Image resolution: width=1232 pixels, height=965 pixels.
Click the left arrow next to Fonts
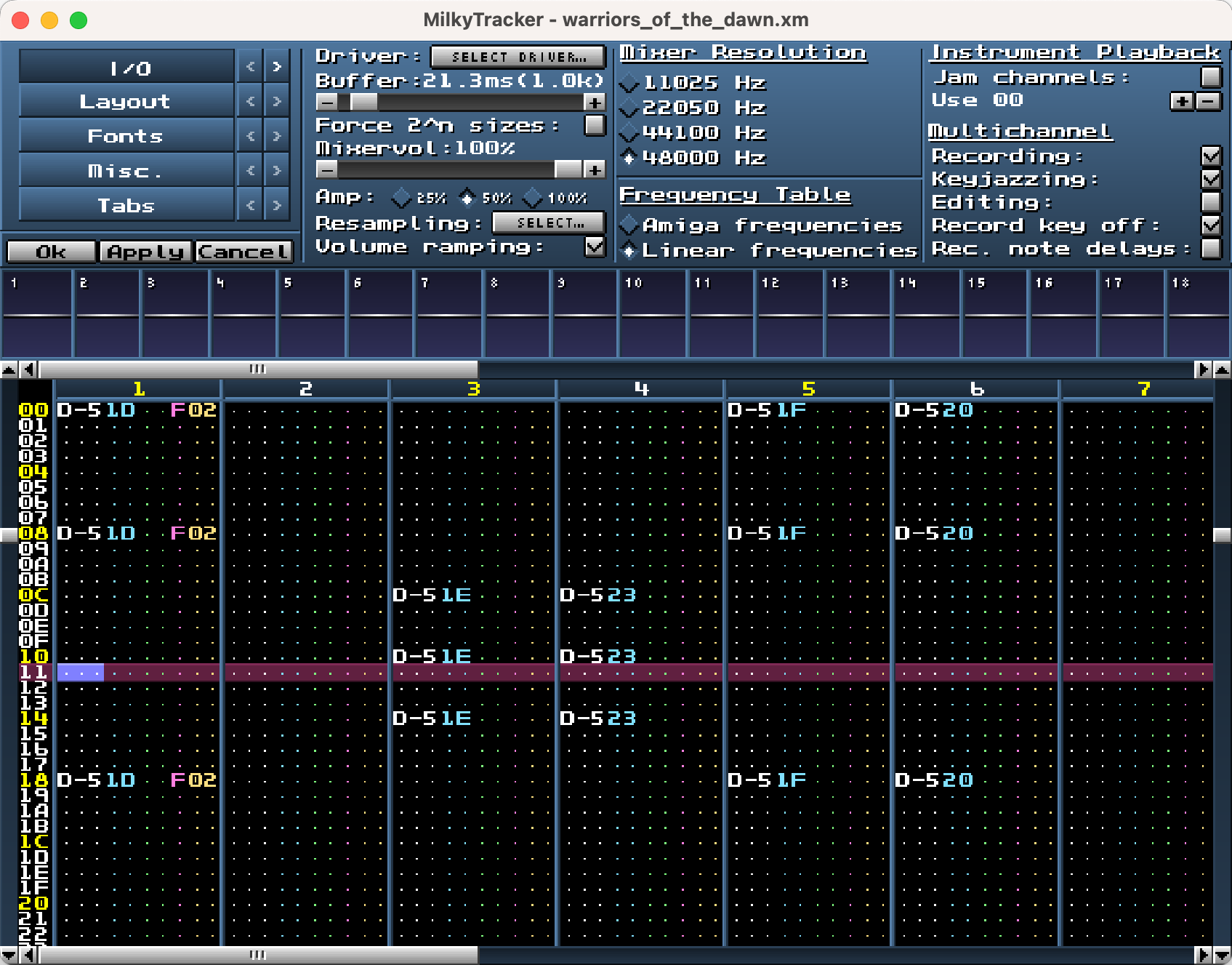[x=250, y=136]
